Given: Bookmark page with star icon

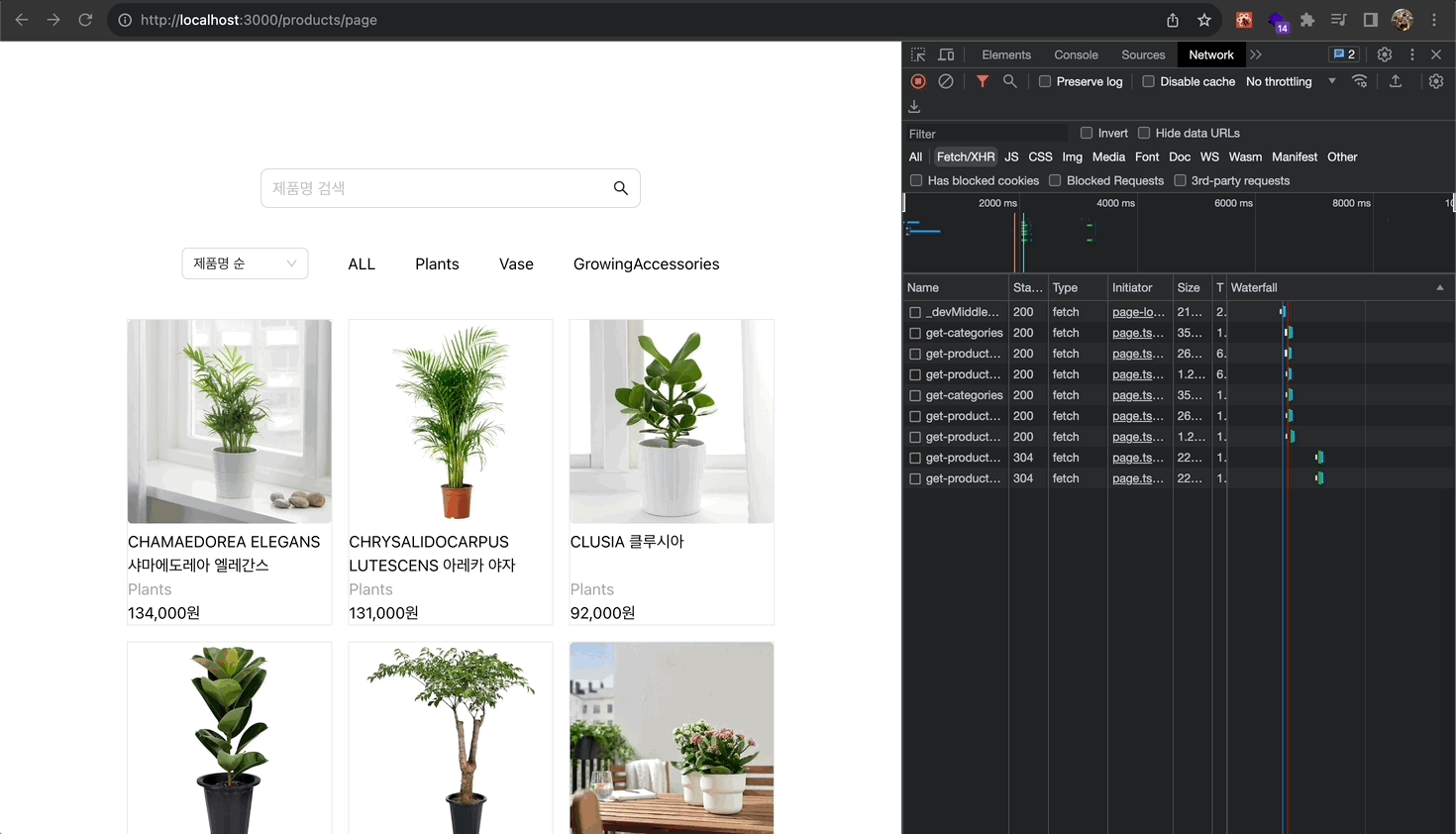Looking at the screenshot, I should [1204, 20].
